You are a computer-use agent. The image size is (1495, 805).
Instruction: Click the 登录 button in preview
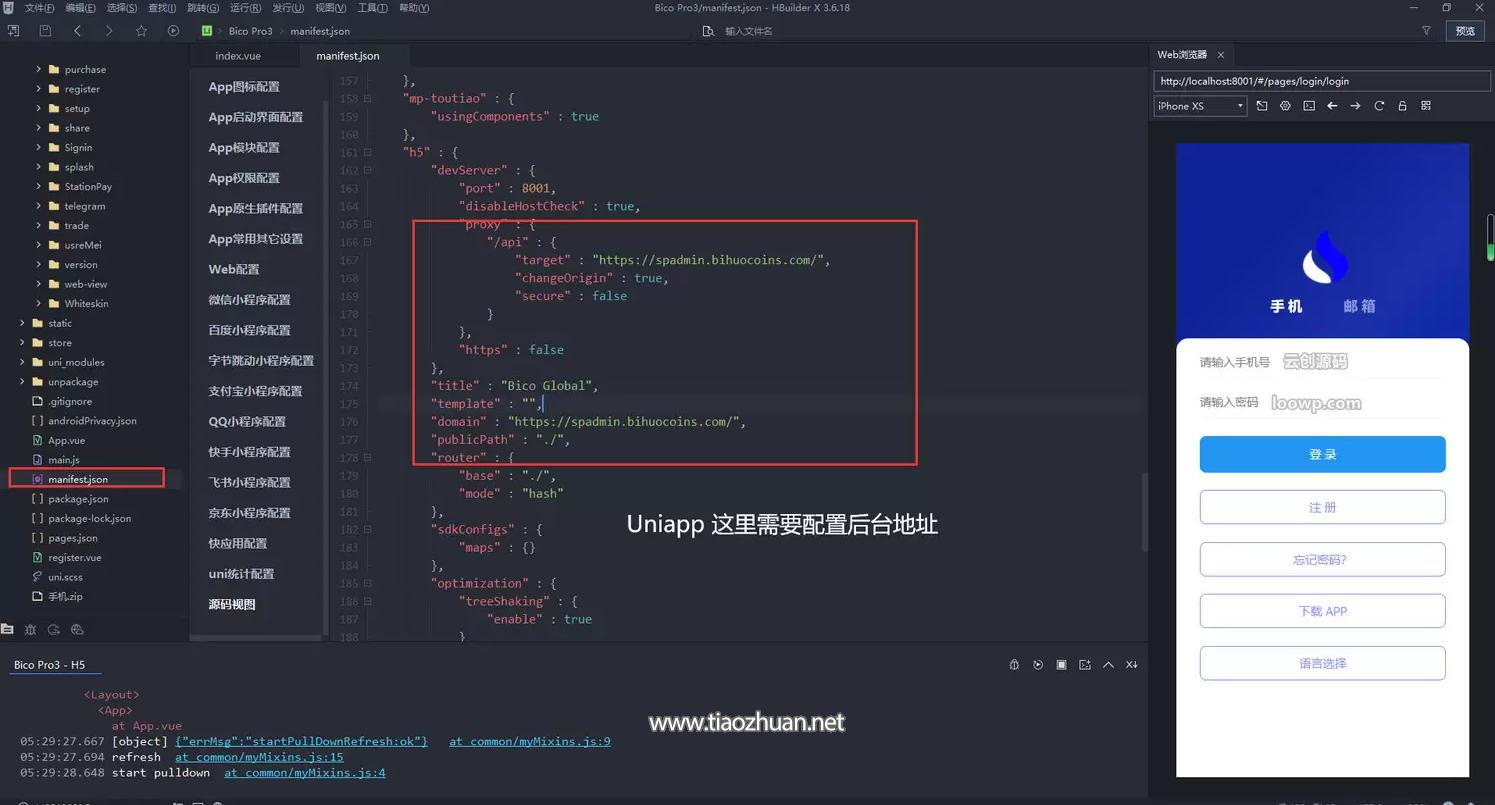click(x=1322, y=454)
